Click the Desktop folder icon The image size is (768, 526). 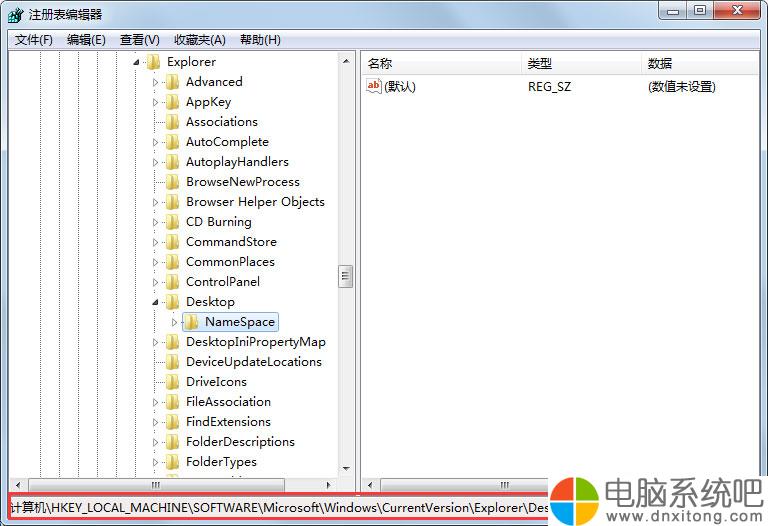click(x=172, y=302)
